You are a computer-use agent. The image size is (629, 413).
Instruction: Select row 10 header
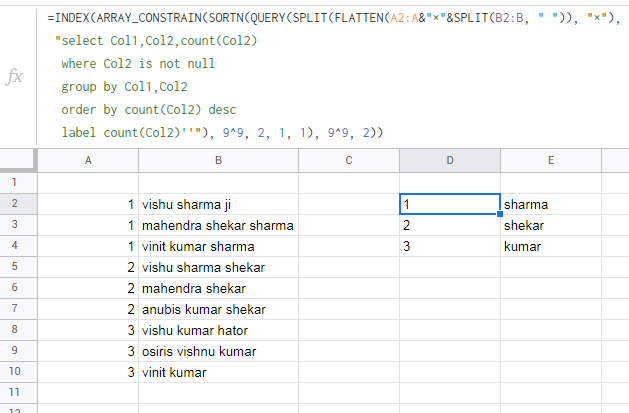click(x=18, y=371)
